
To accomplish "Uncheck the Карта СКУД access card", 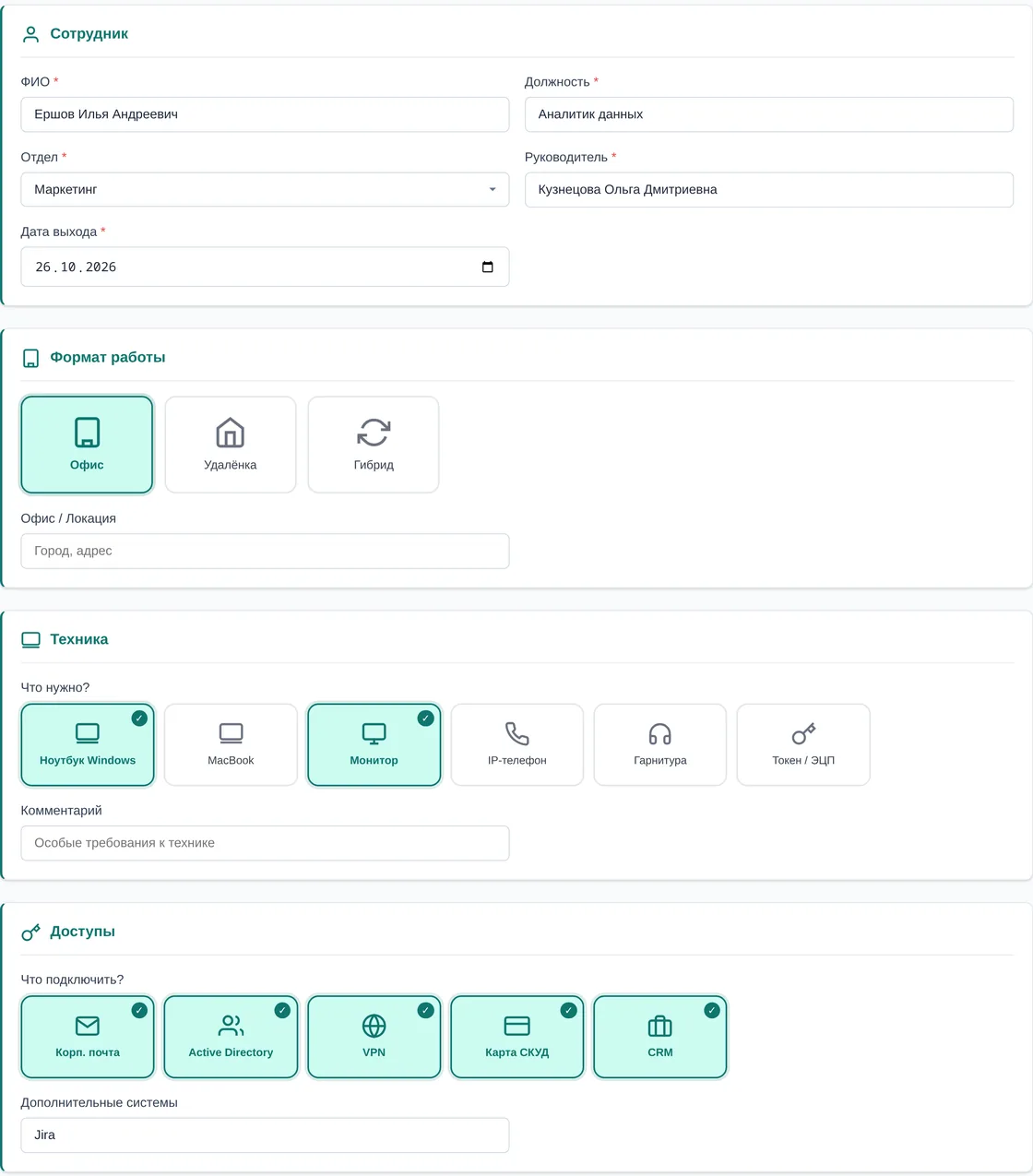I will [517, 1037].
